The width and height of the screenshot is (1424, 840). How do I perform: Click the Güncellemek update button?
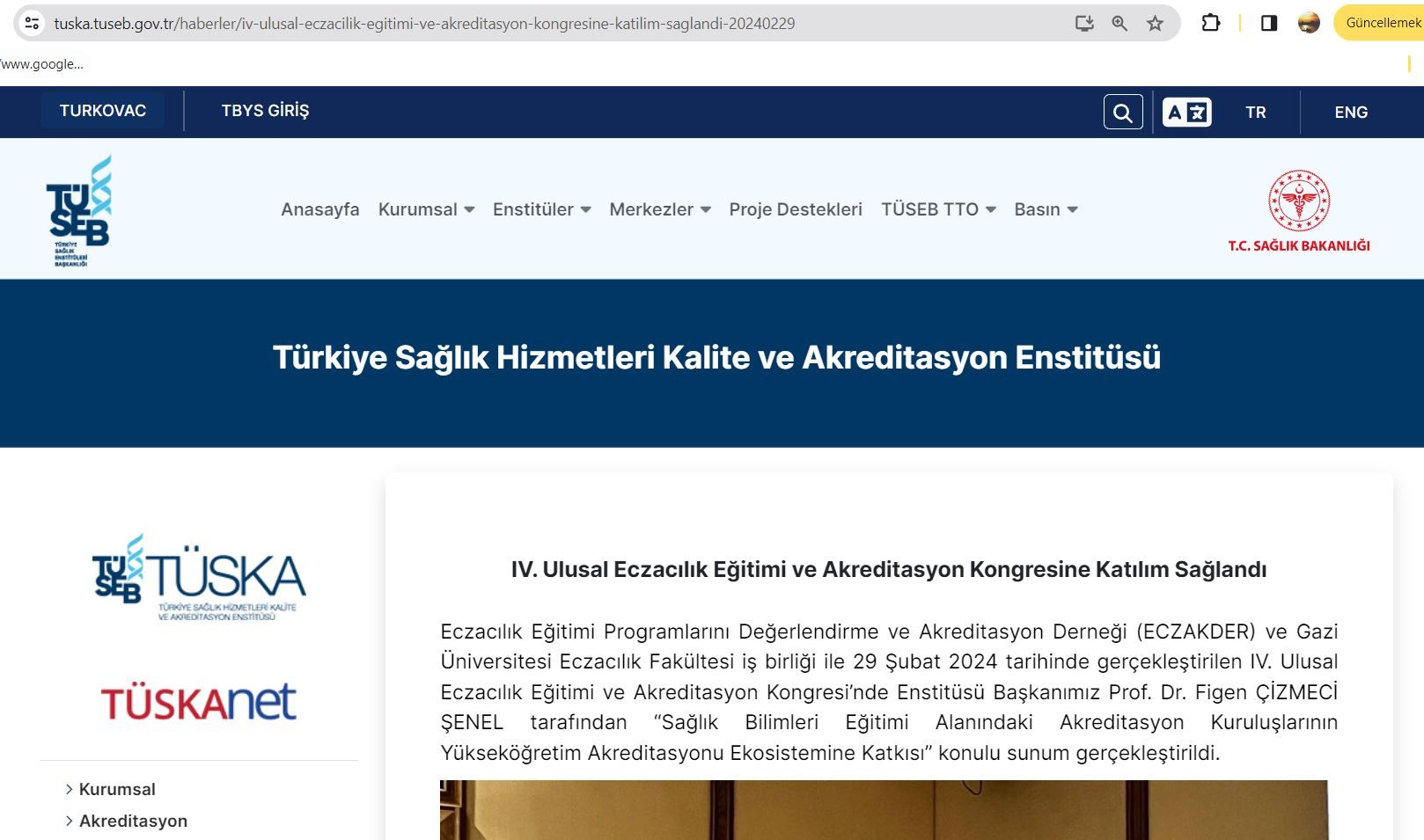click(x=1380, y=23)
